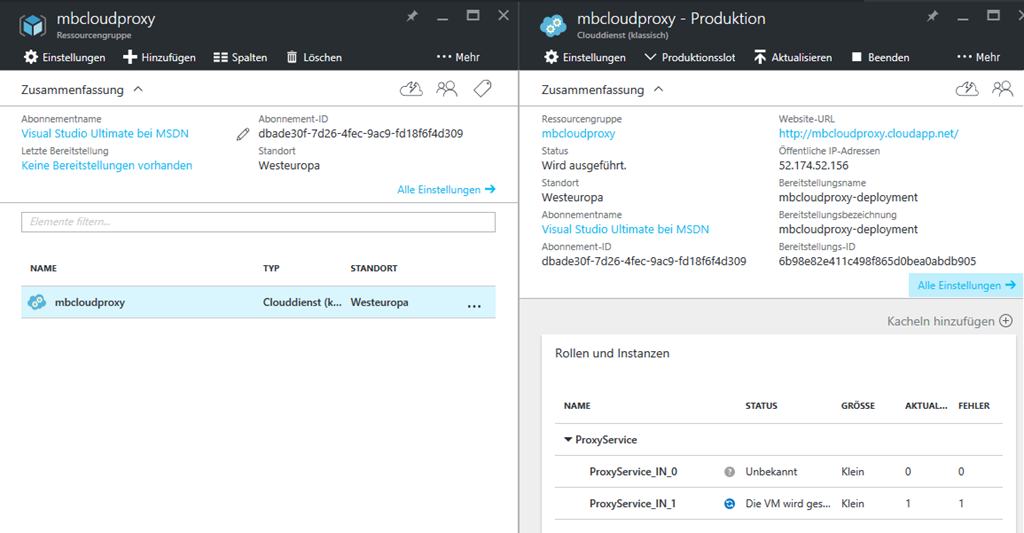This screenshot has width=1024, height=533.
Task: Click Löschen to delete resource group
Action: coord(314,57)
